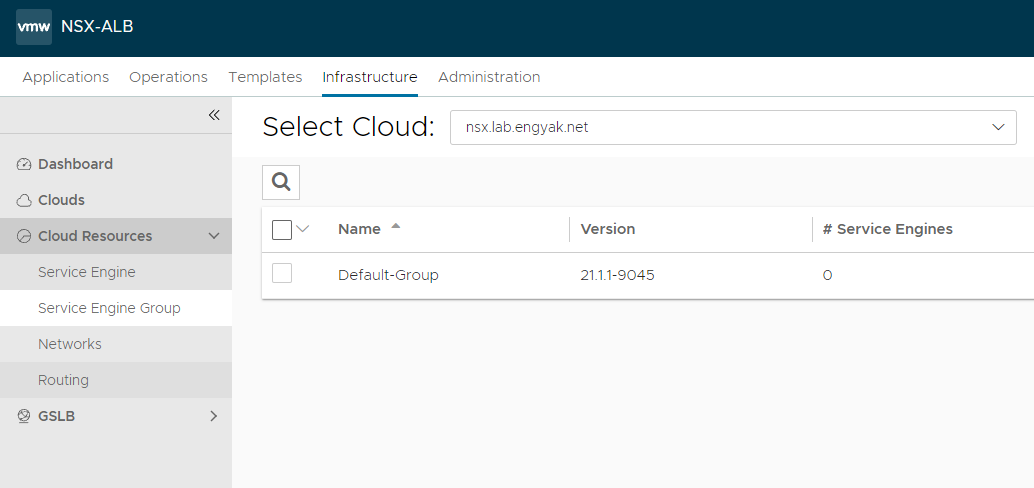
Task: Open selection options arrow beside header checkbox
Action: [x=303, y=229]
